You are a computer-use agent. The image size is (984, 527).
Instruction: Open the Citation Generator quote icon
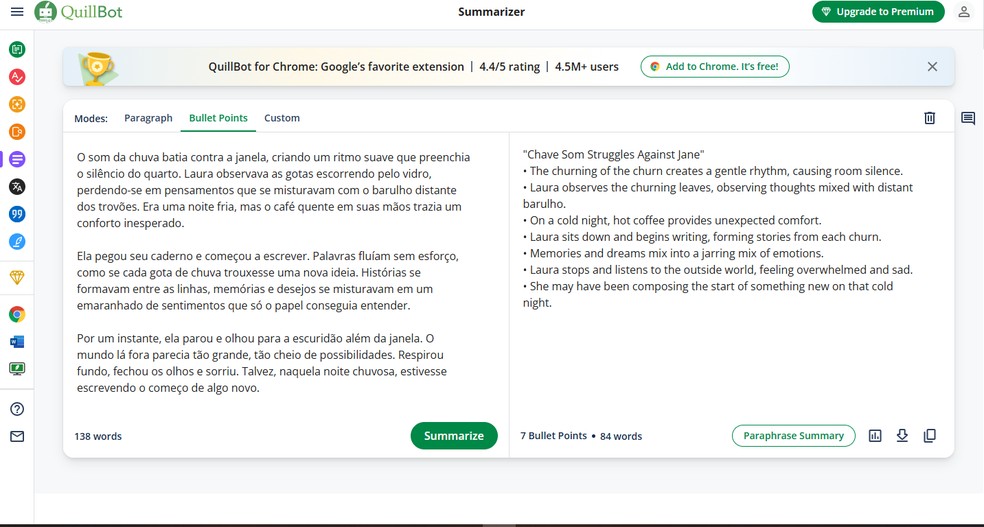[17, 214]
